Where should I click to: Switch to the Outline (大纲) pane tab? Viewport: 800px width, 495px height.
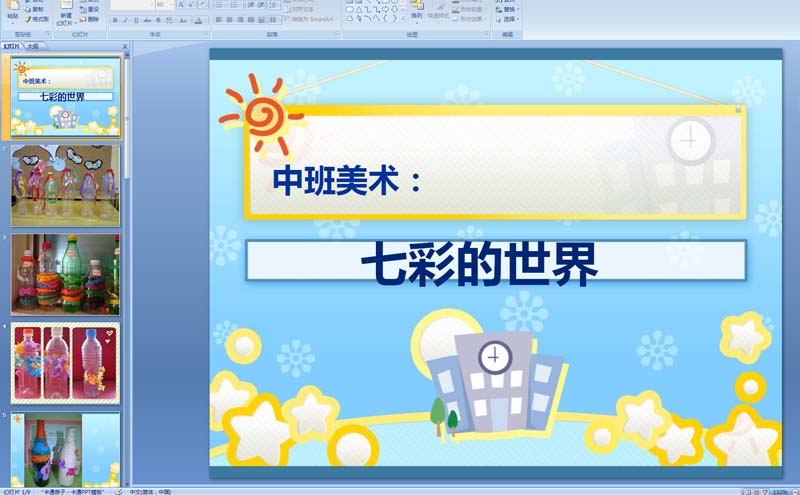coord(33,46)
